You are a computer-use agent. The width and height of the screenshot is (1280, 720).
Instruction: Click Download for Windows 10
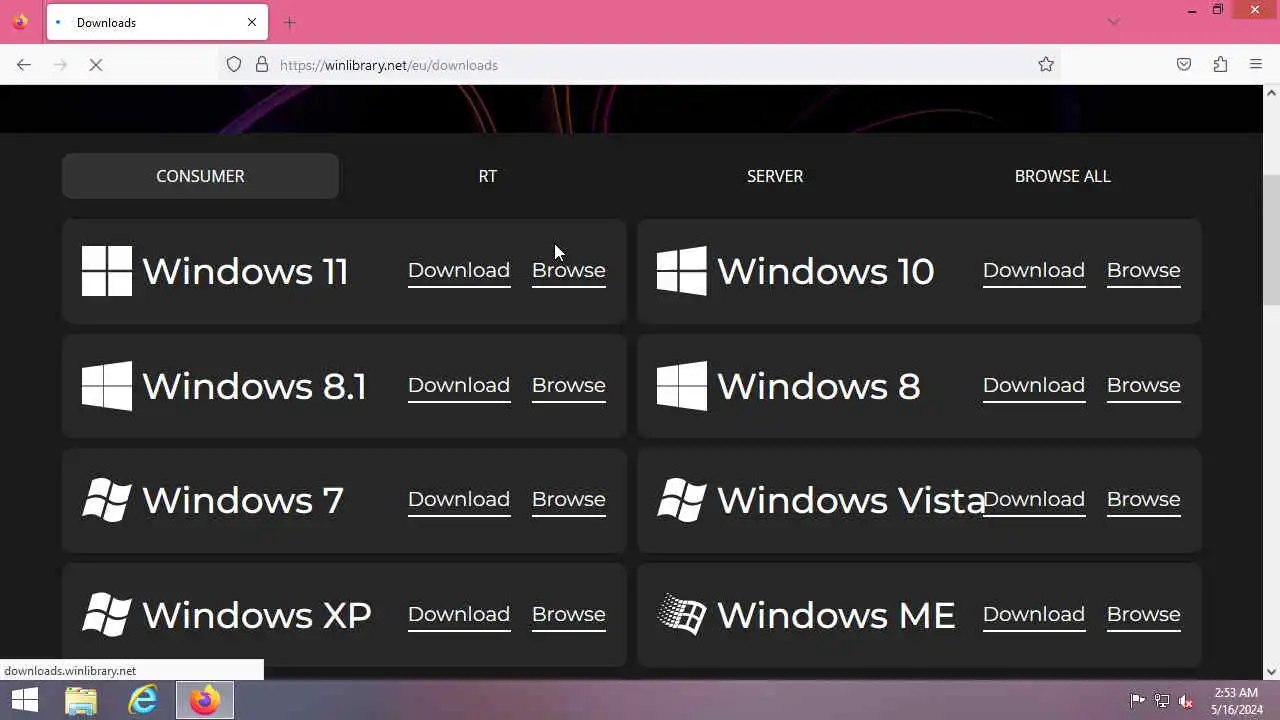coord(1034,271)
